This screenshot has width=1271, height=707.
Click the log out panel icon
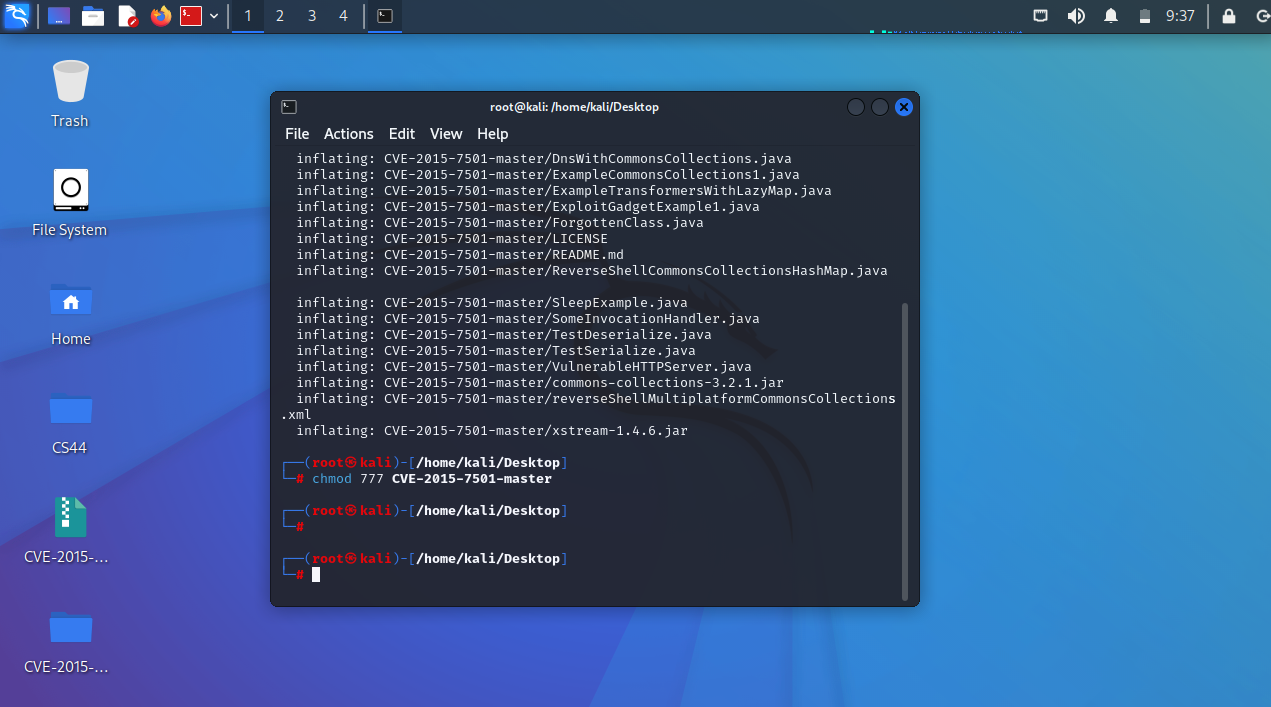[x=1262, y=16]
